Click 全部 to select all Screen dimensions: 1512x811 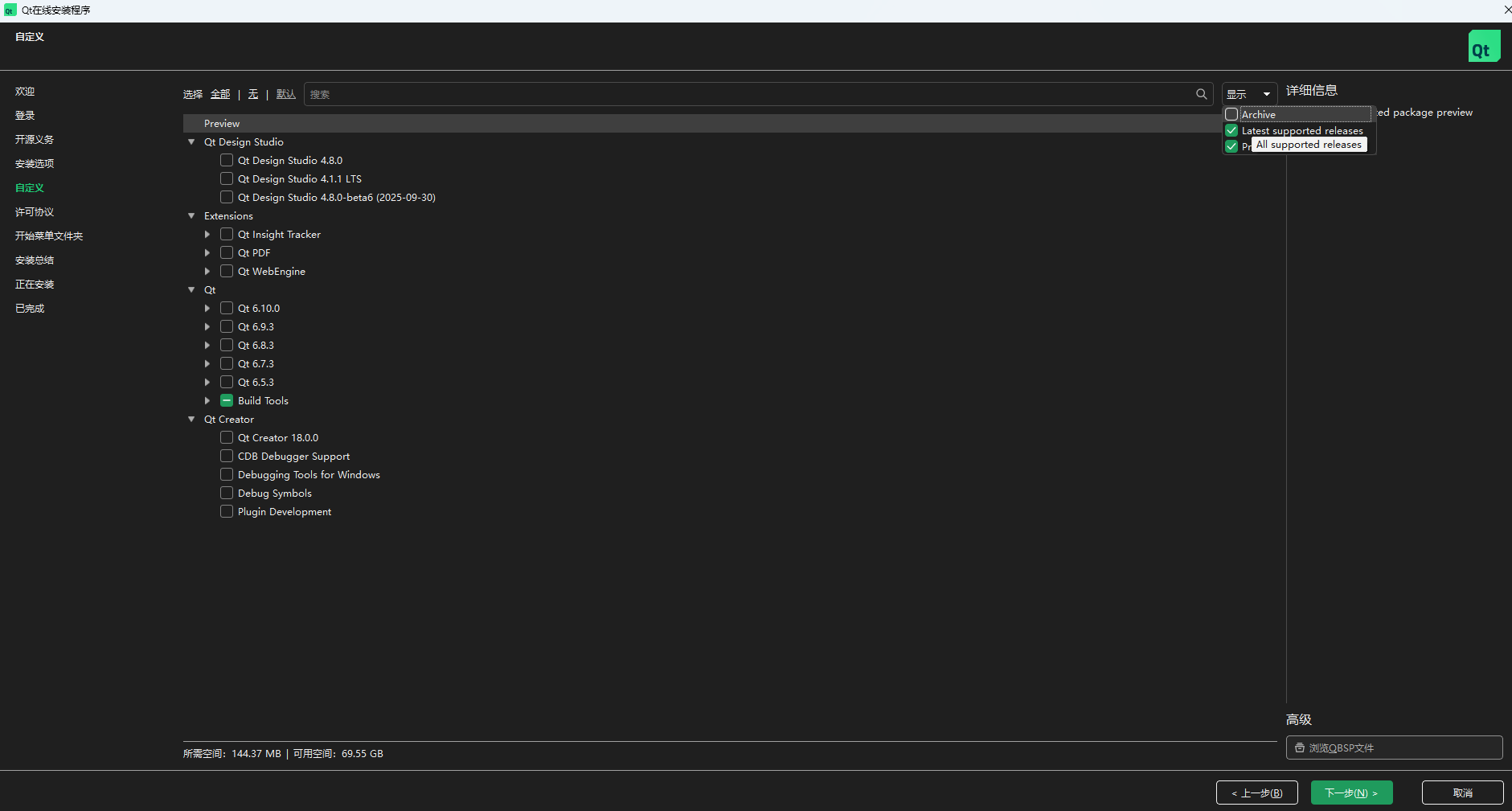point(220,94)
